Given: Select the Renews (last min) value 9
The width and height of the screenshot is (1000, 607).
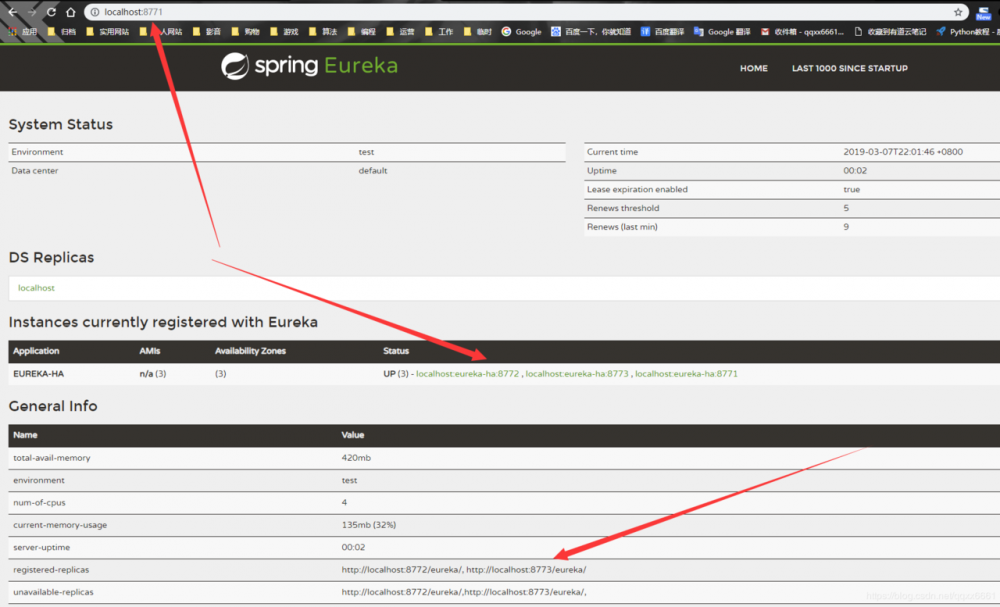Looking at the screenshot, I should point(846,227).
